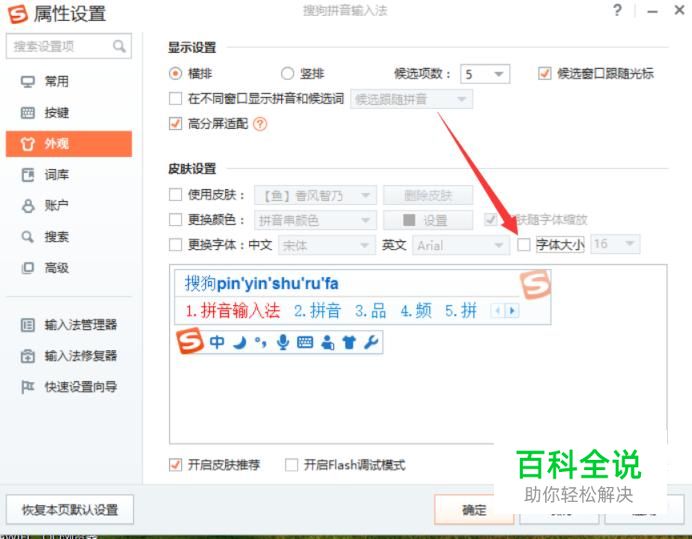Click the 输入法管理器 list icon
The image size is (692, 539).
coord(27,325)
